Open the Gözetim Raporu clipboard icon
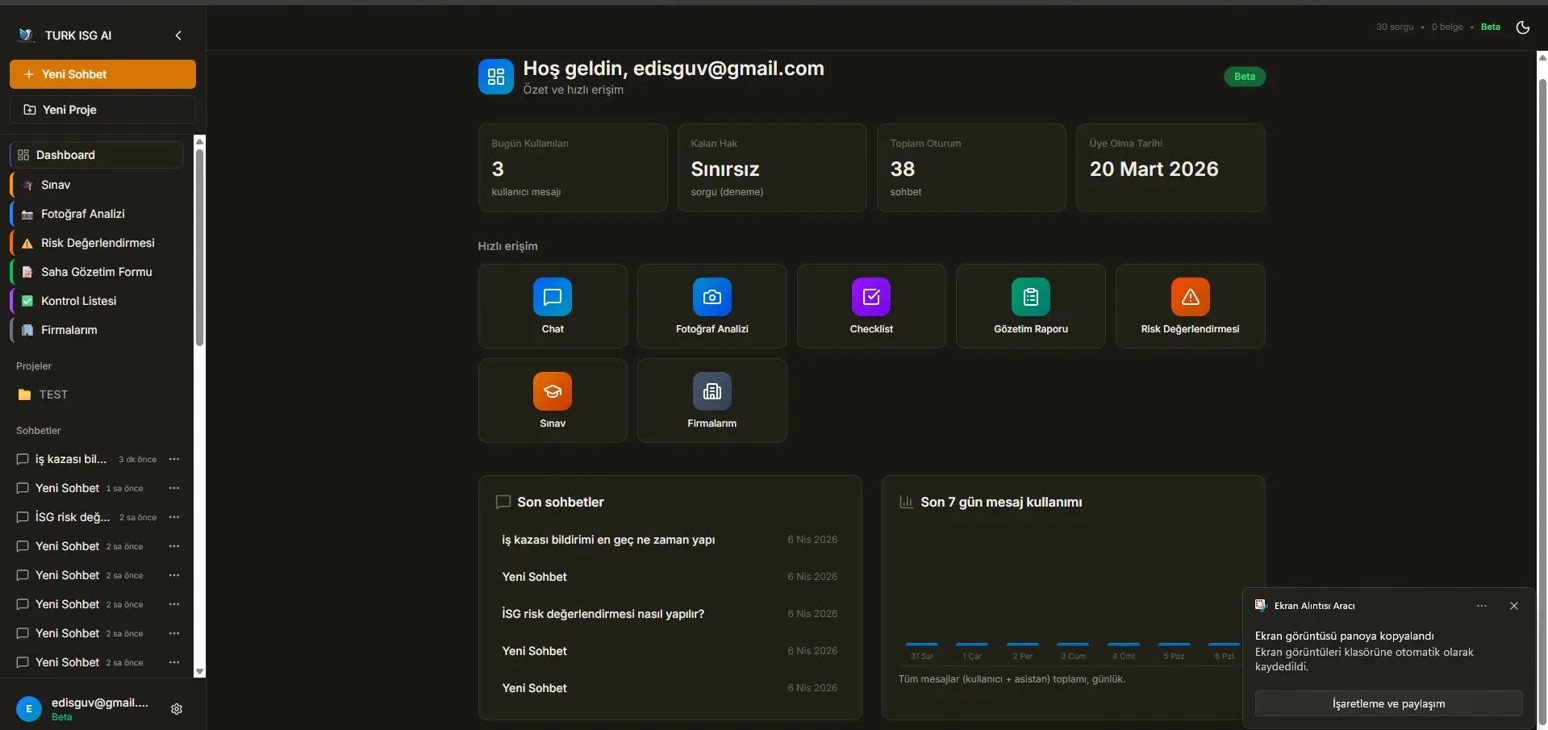Image resolution: width=1548 pixels, height=730 pixels. click(x=1030, y=297)
